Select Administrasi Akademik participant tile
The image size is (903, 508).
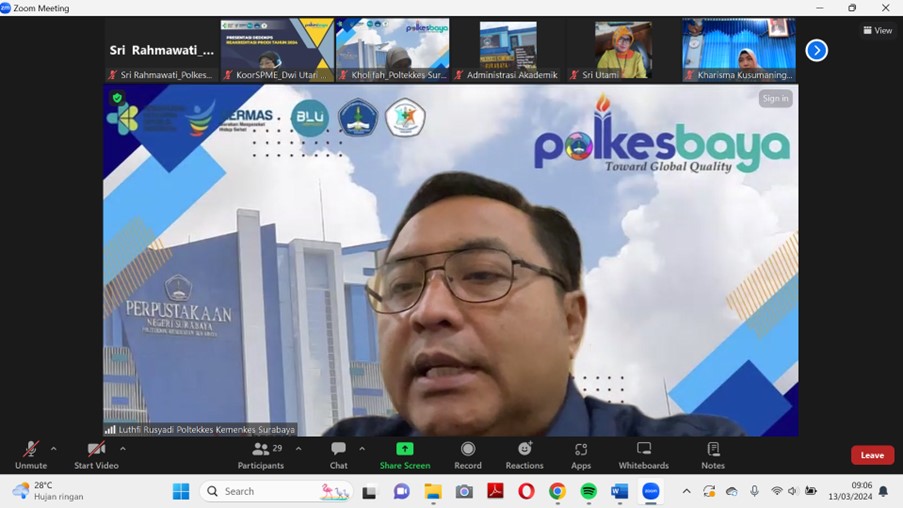pos(508,50)
